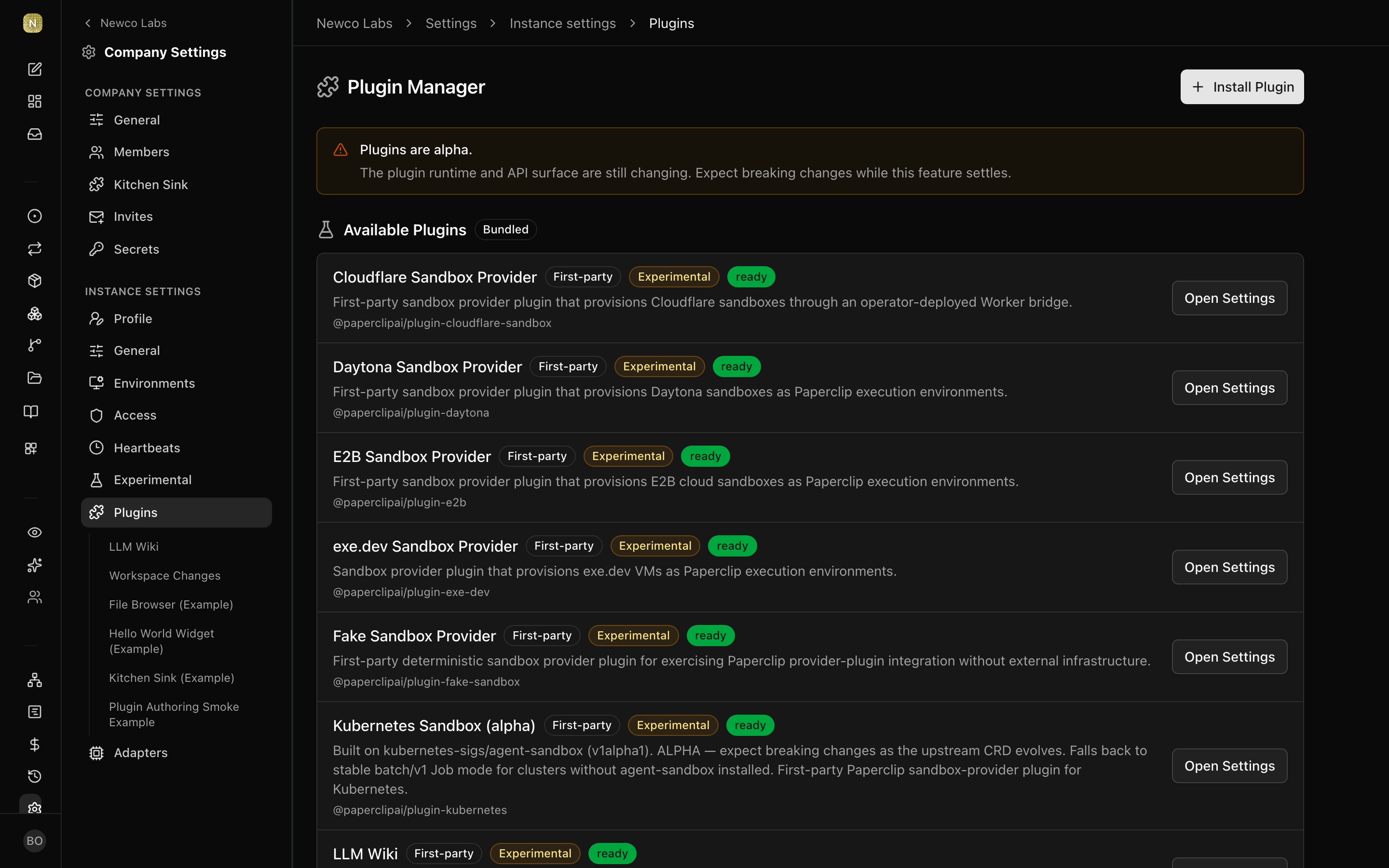Open the new issue compose icon

[34, 69]
